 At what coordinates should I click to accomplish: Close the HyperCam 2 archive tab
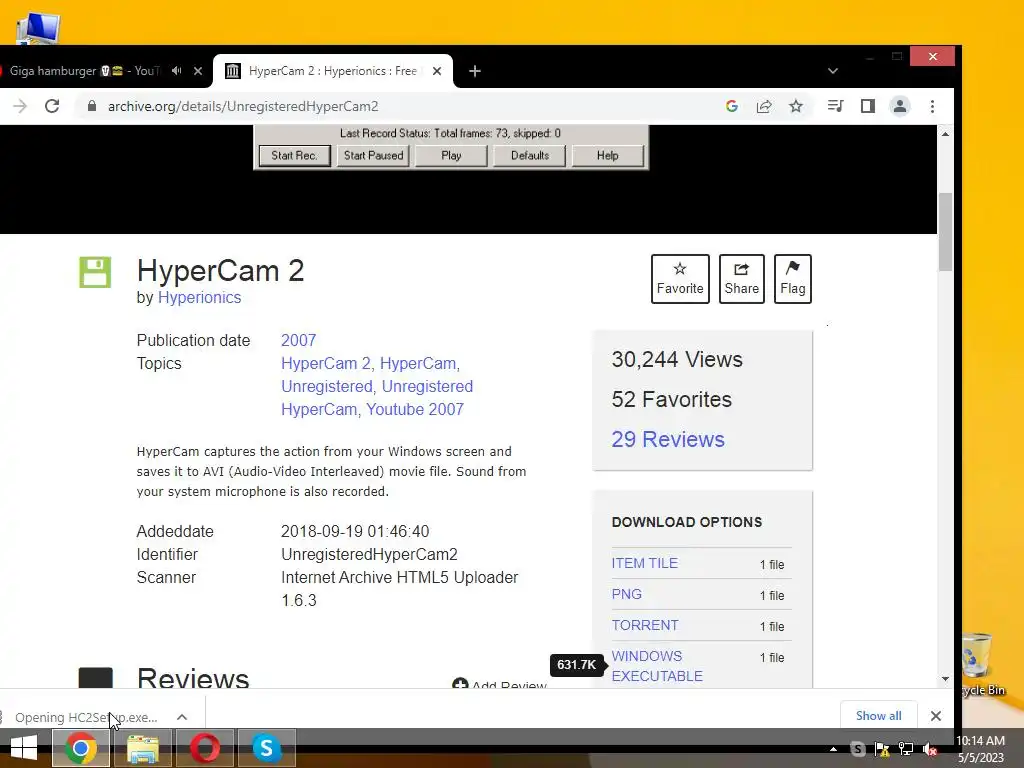[437, 71]
